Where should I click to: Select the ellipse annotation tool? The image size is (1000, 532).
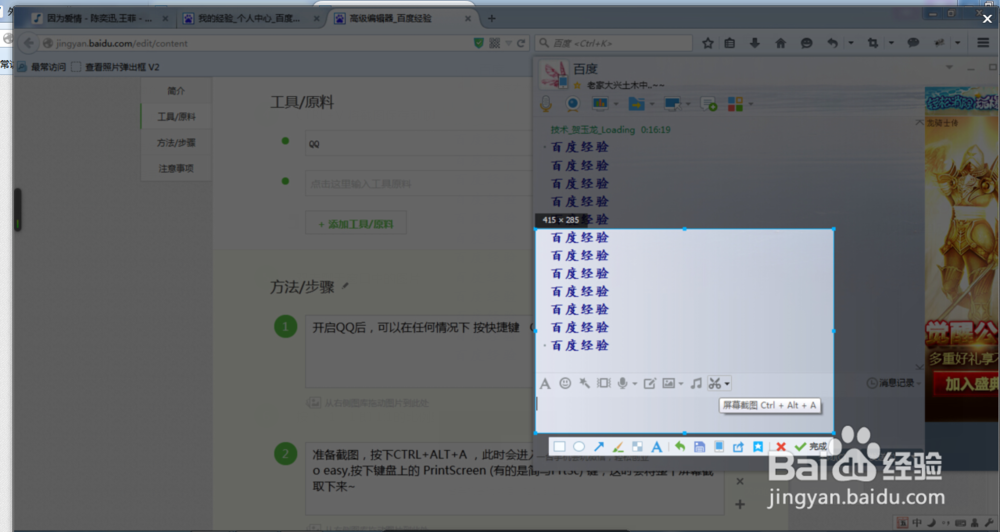[x=579, y=447]
